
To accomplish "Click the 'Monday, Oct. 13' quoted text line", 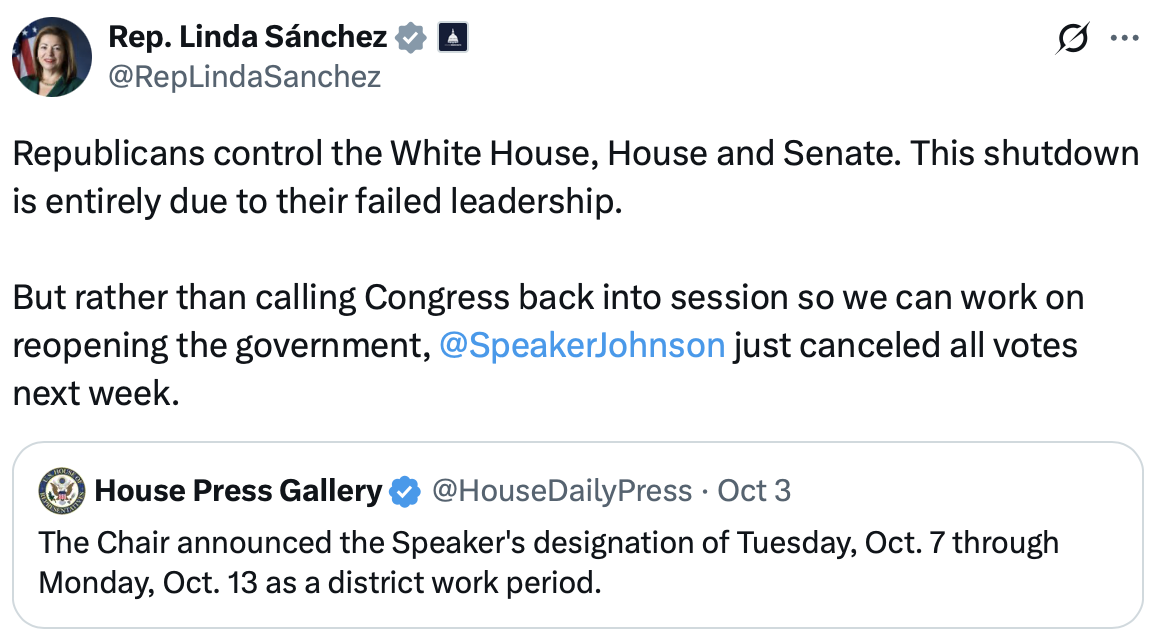I will (320, 581).
